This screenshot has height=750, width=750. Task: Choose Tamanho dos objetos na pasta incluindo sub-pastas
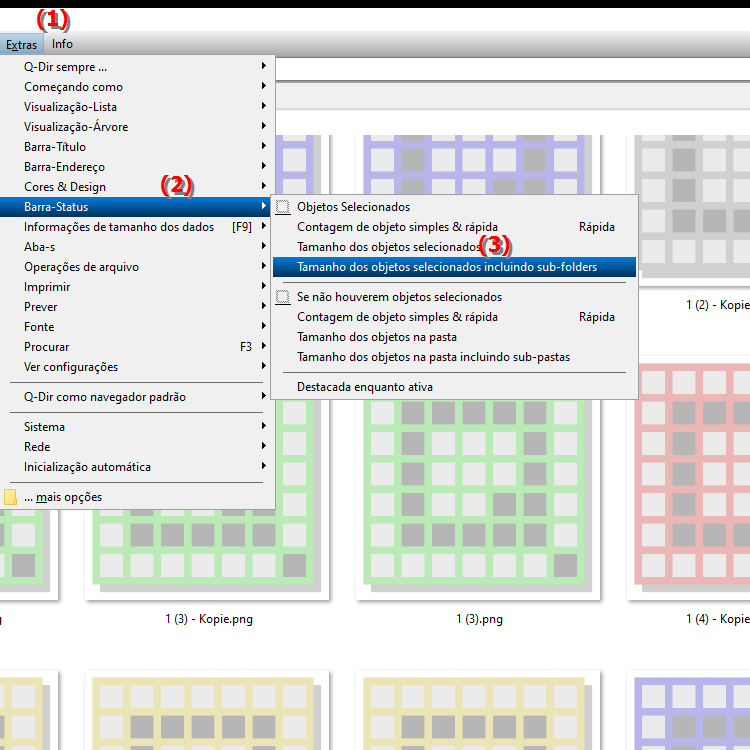coord(433,357)
